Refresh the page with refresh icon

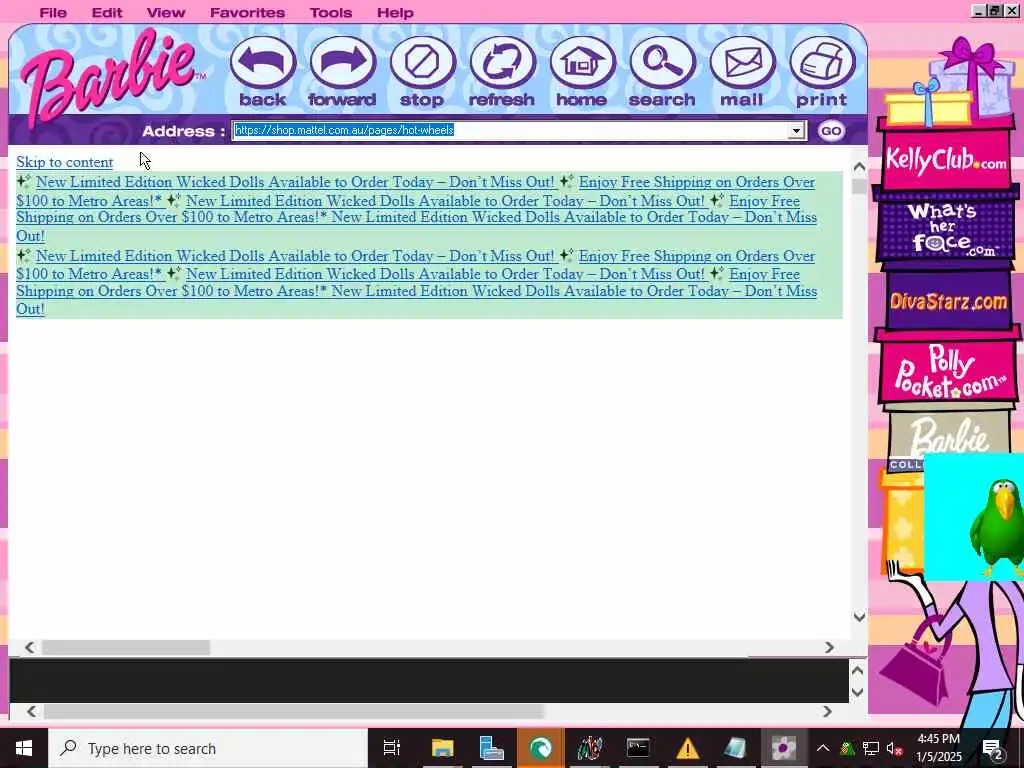click(x=502, y=63)
